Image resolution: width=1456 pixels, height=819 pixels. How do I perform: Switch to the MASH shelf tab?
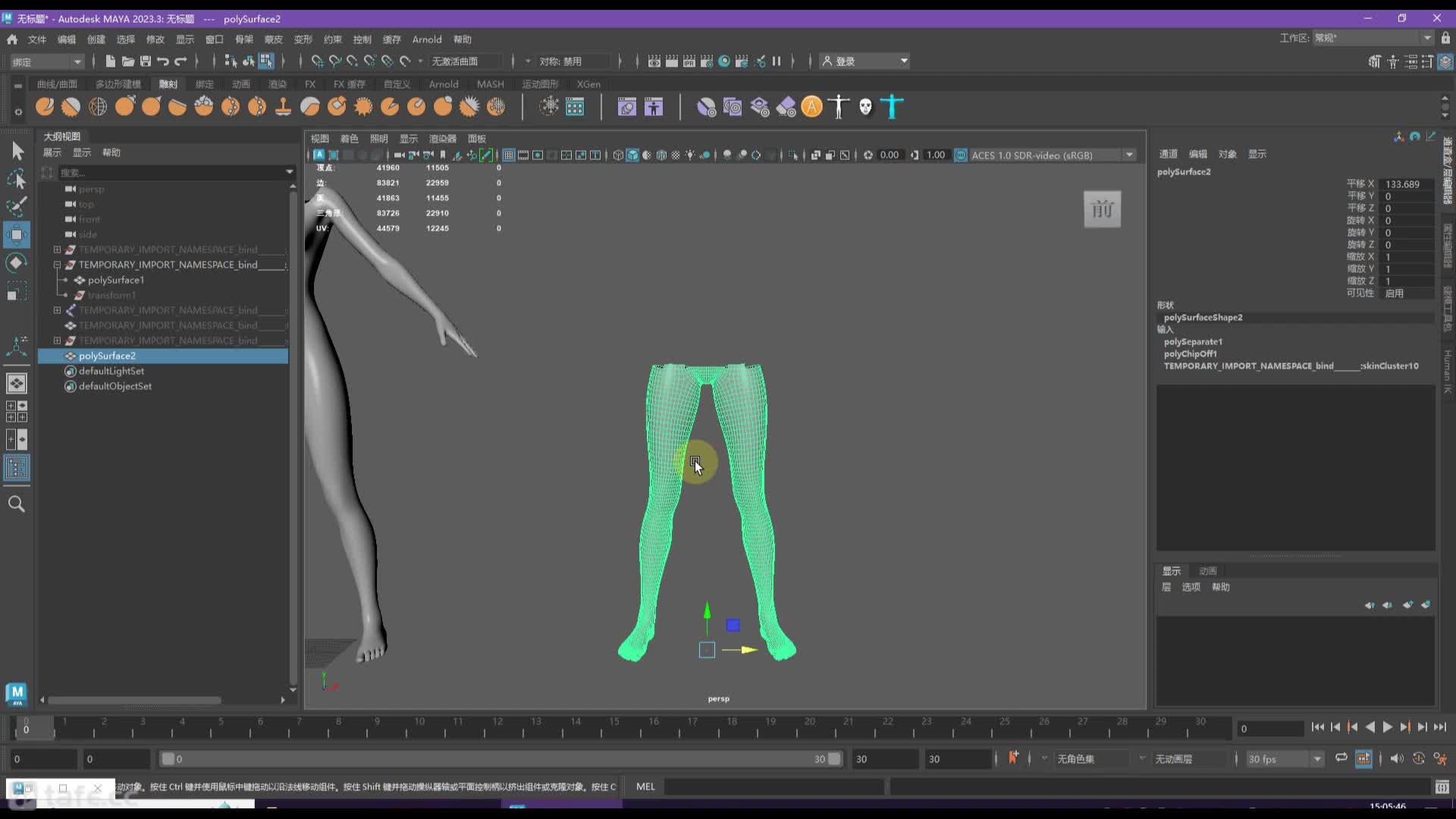[490, 84]
